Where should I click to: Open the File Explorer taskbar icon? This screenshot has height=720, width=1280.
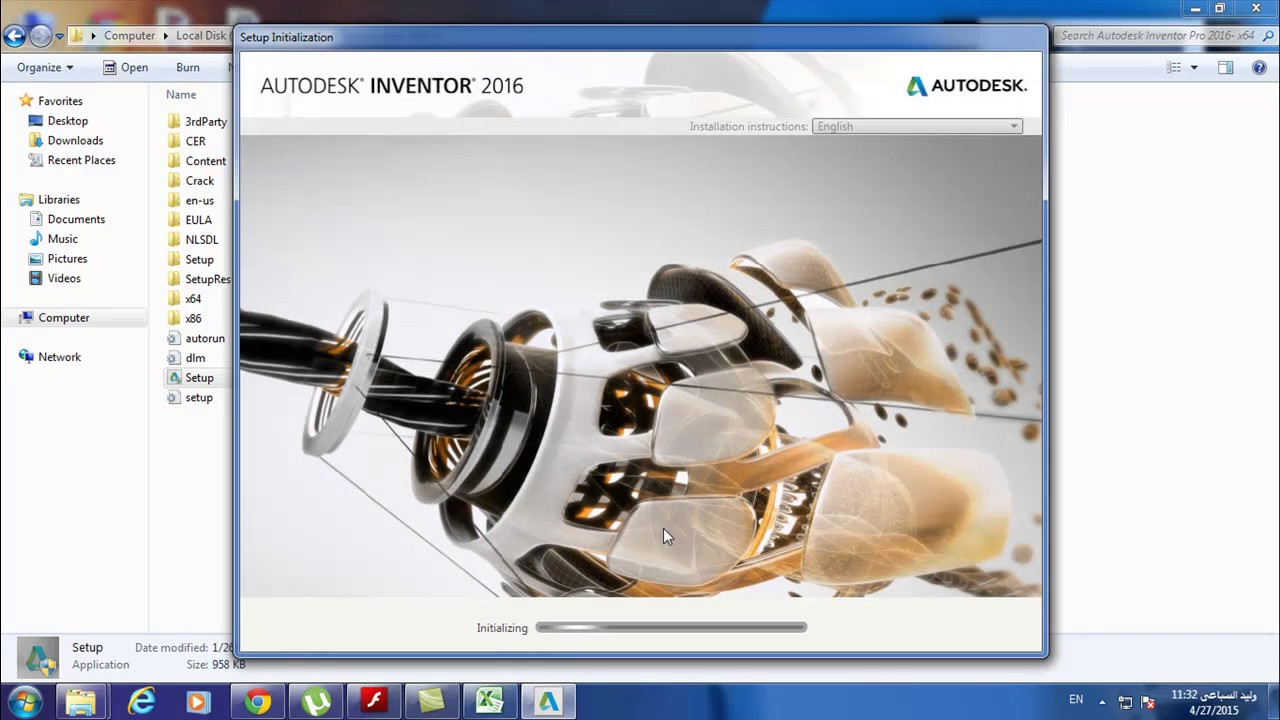(81, 702)
